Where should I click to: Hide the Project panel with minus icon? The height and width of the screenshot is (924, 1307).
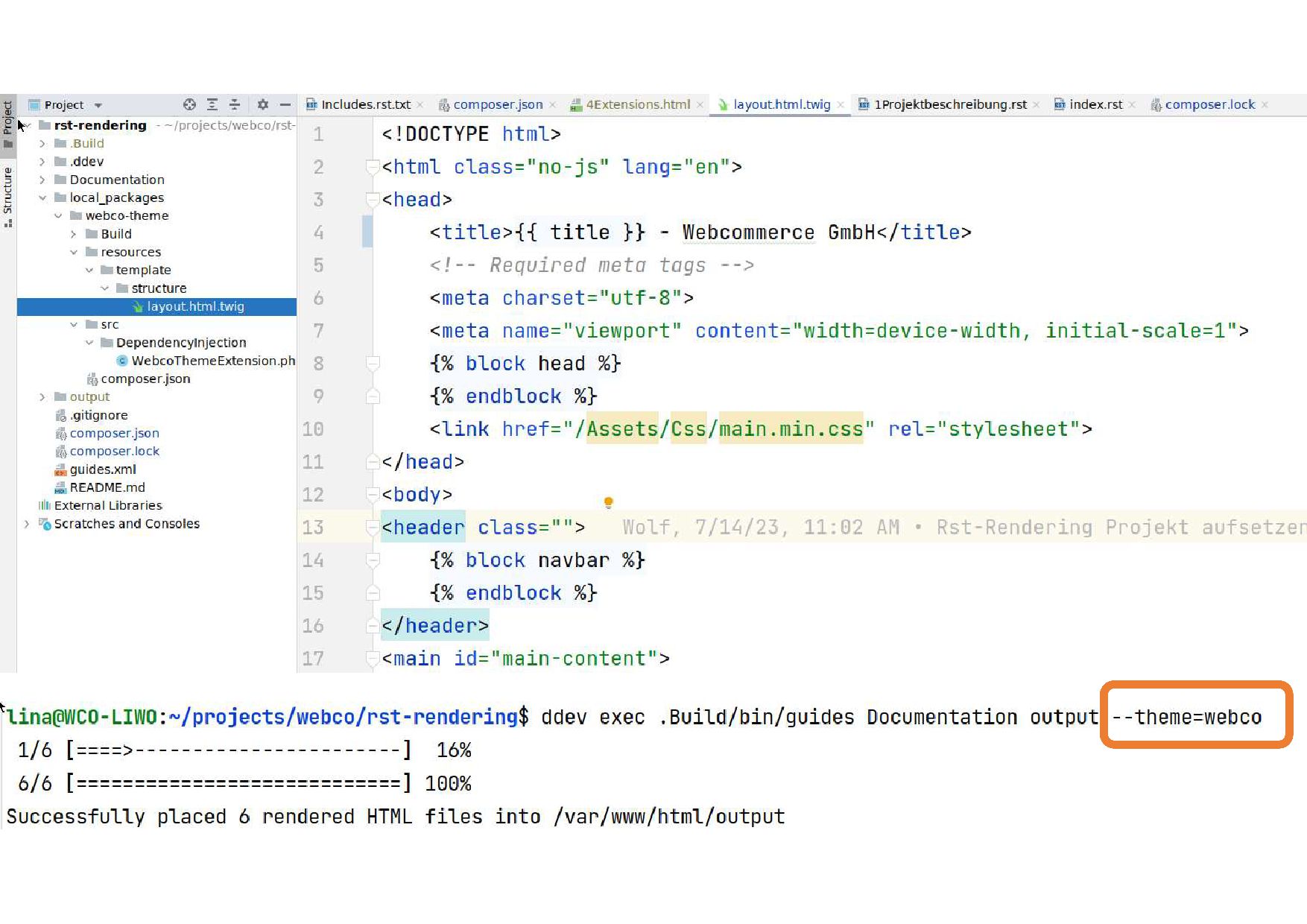coord(285,105)
